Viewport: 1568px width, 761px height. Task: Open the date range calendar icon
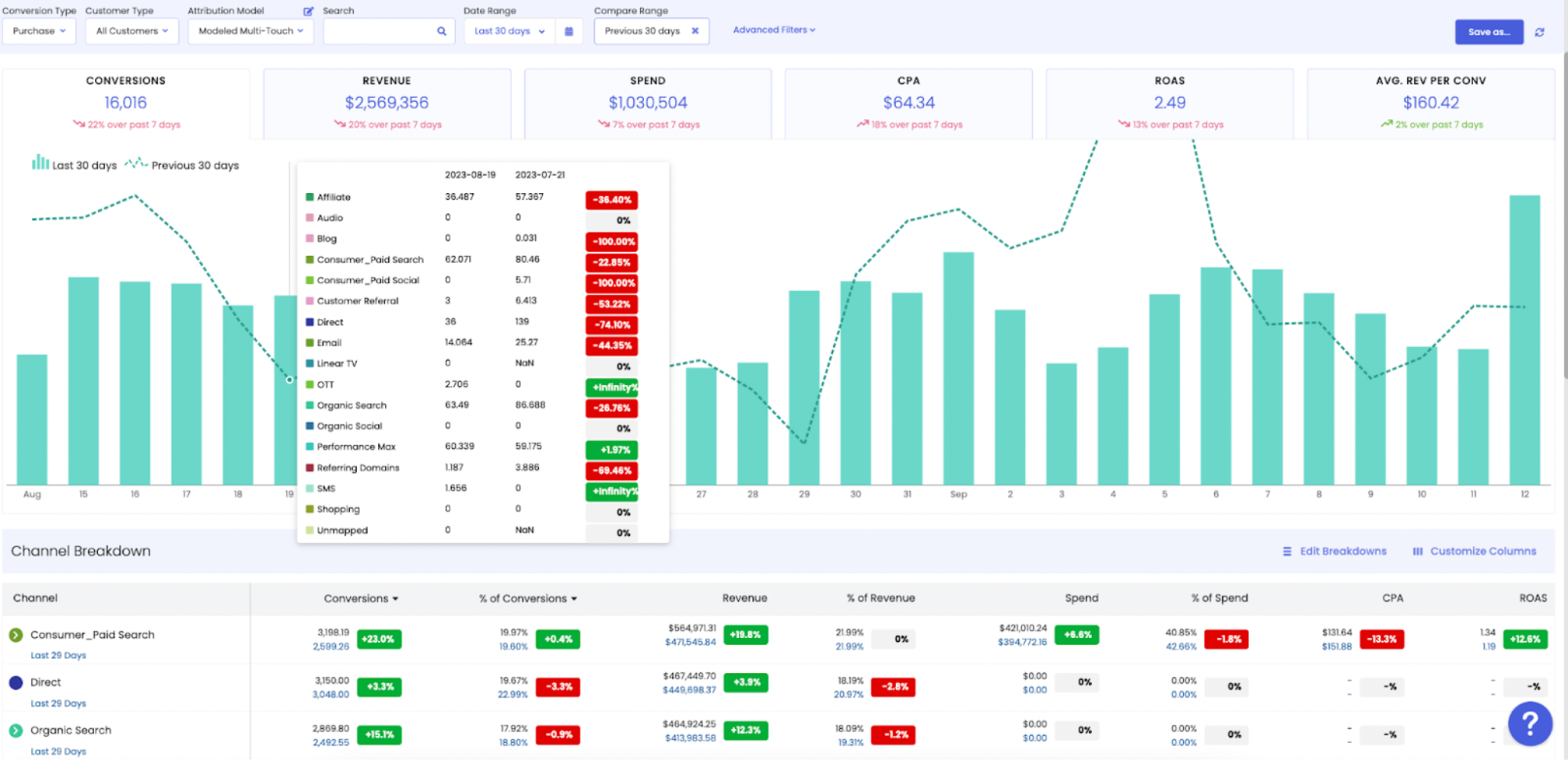click(x=569, y=31)
